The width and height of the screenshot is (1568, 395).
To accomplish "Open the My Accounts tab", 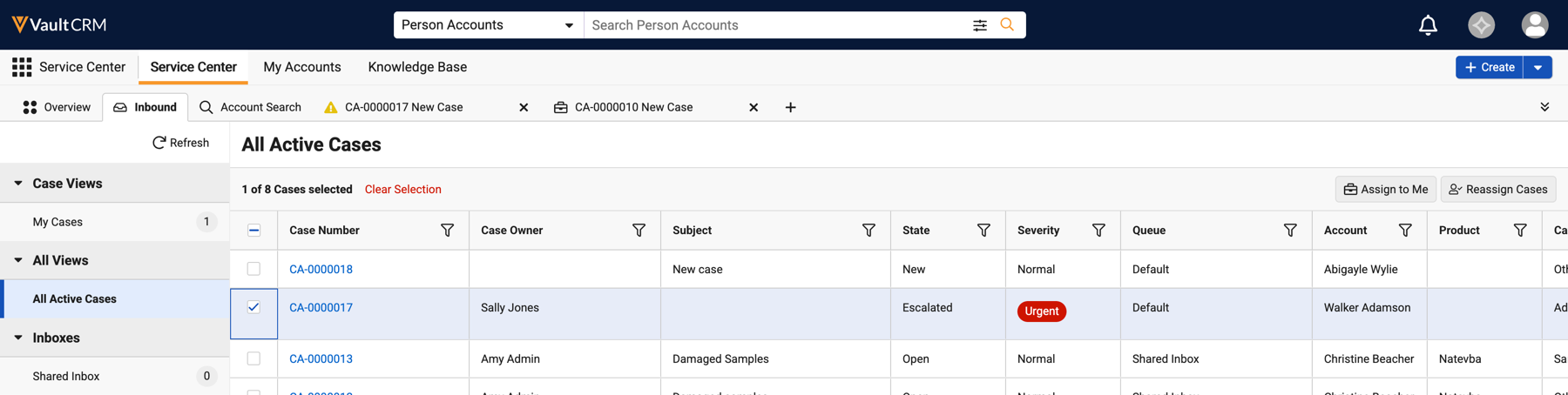I will tap(302, 67).
